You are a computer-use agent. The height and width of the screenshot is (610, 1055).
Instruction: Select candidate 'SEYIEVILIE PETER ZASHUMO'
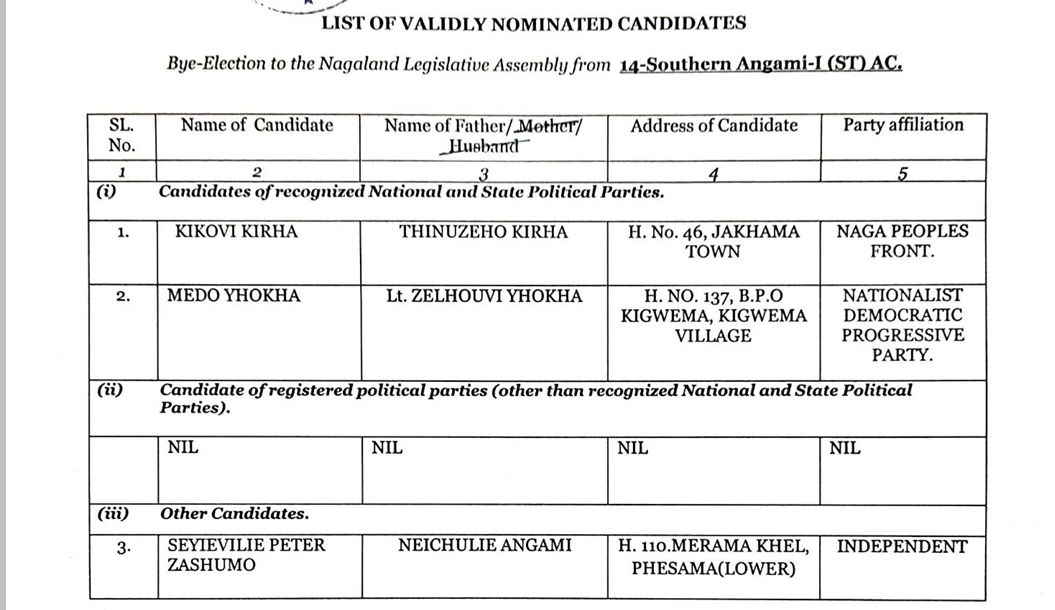coord(246,556)
